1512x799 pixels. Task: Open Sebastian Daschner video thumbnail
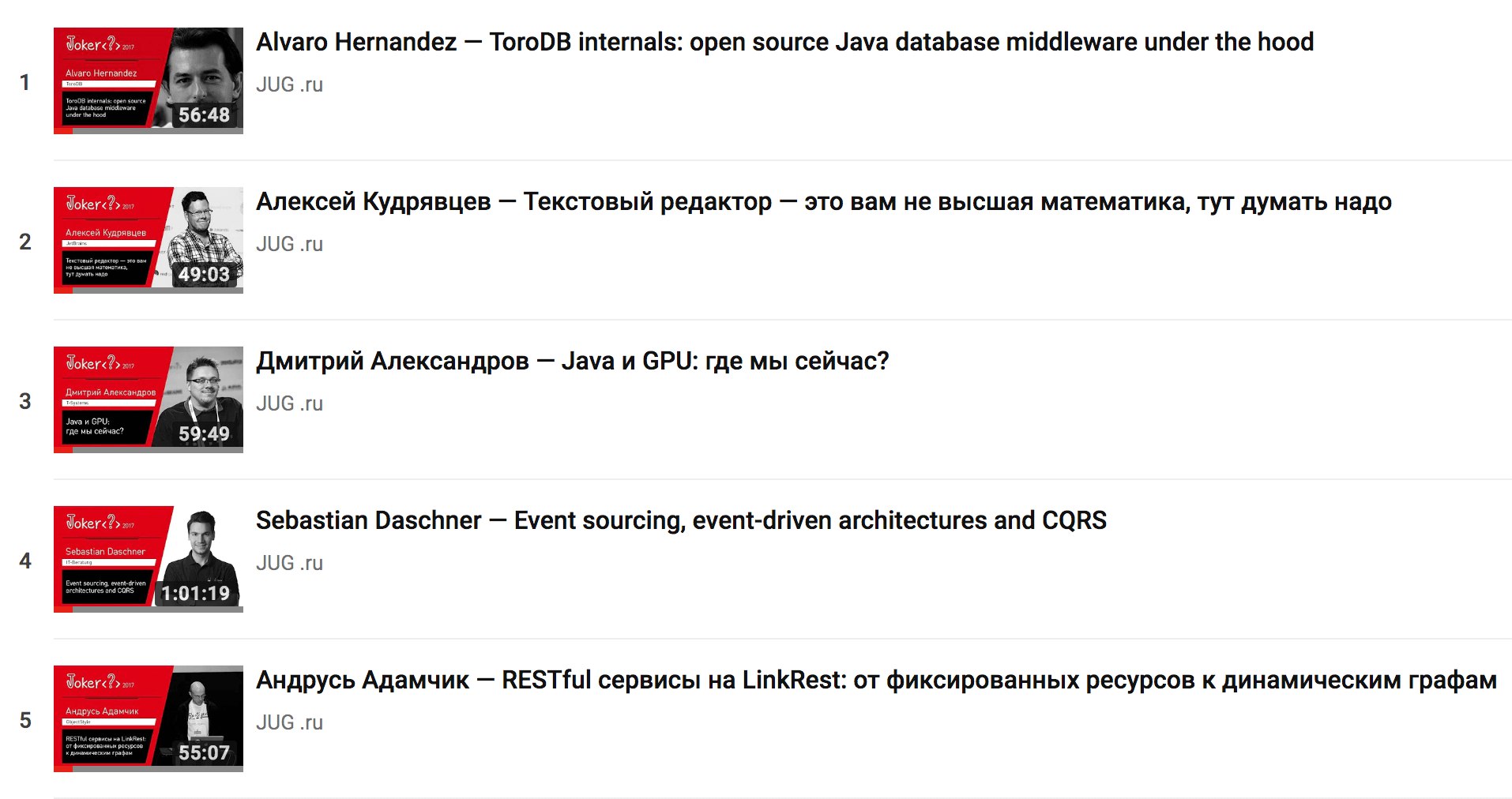tap(148, 559)
